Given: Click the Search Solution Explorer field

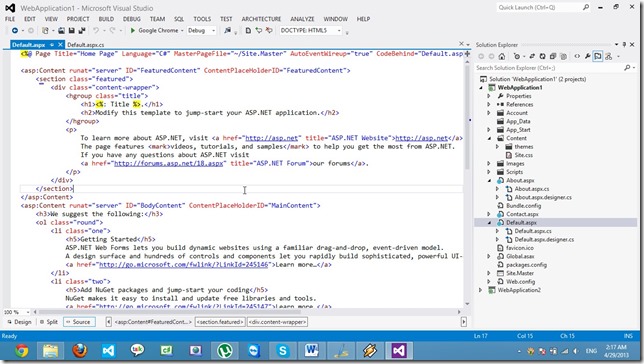Looking at the screenshot, I should (x=549, y=67).
